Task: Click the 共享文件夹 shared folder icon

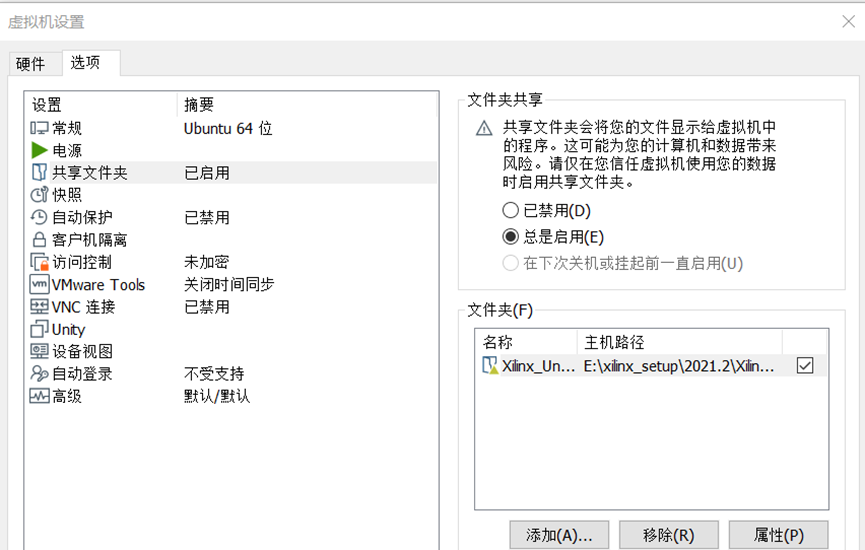Action: pos(39,173)
